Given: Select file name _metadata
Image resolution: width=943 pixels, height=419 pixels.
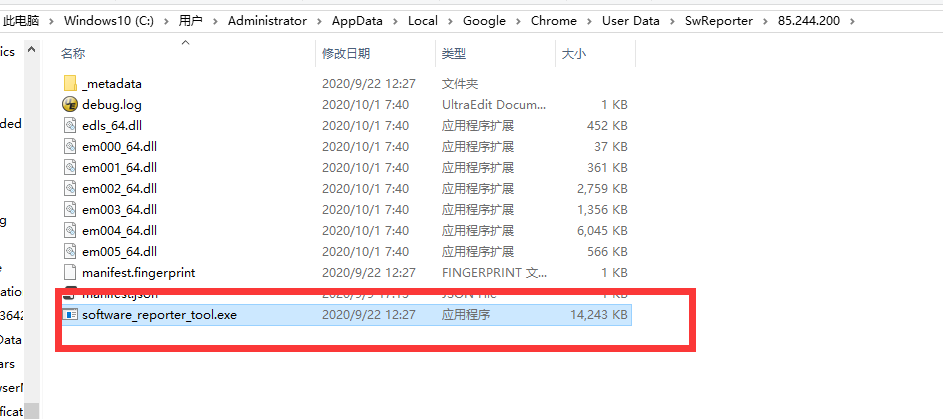Looking at the screenshot, I should 112,84.
